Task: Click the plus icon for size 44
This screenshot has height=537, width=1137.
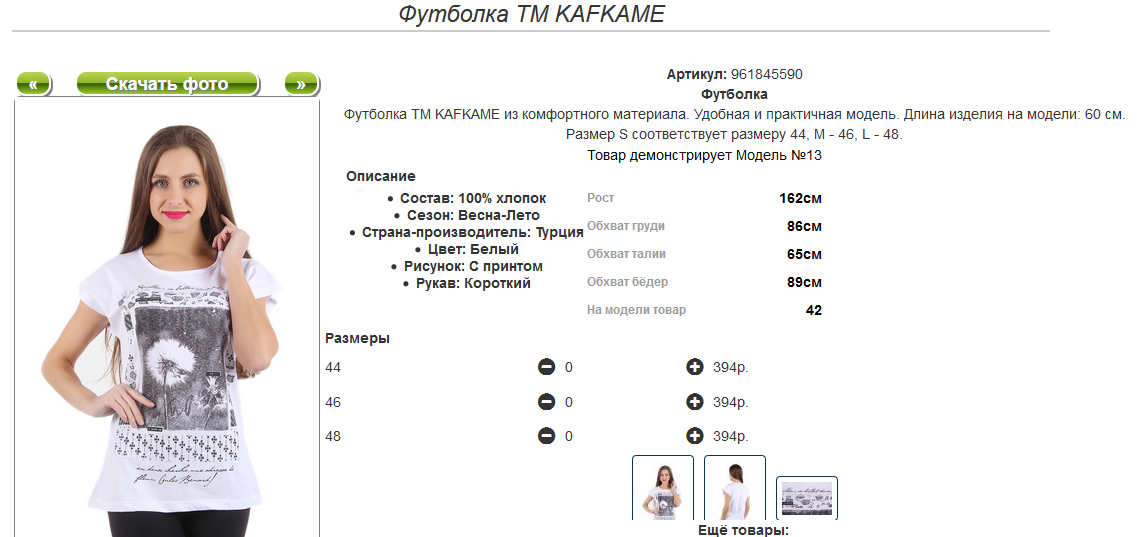Action: pos(695,367)
